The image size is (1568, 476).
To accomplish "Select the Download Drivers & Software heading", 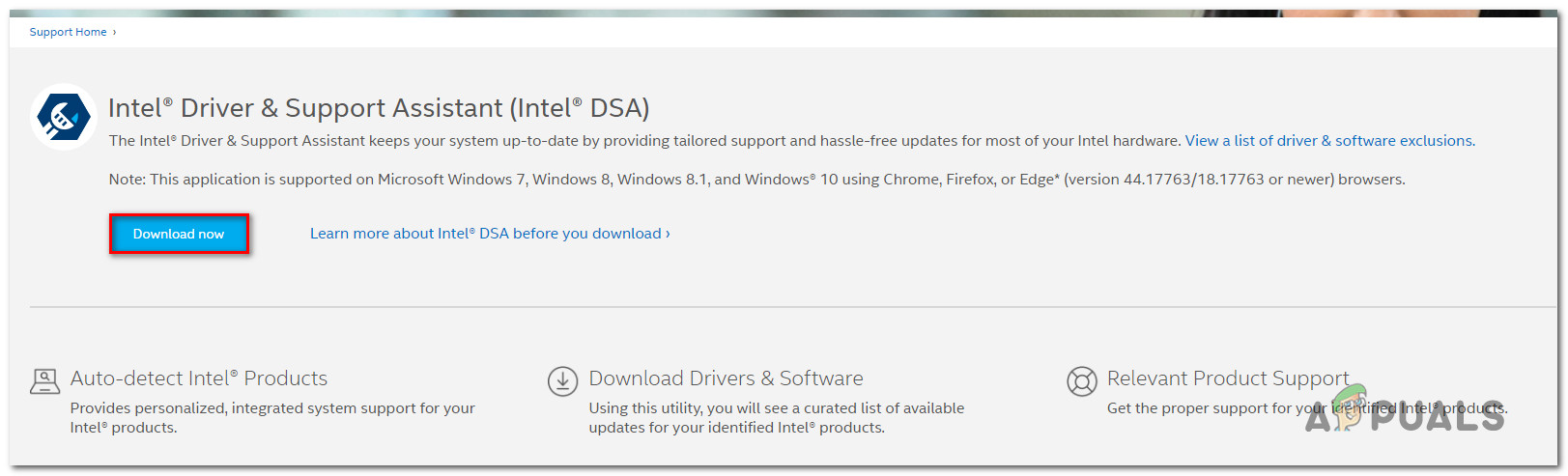I will 726,378.
